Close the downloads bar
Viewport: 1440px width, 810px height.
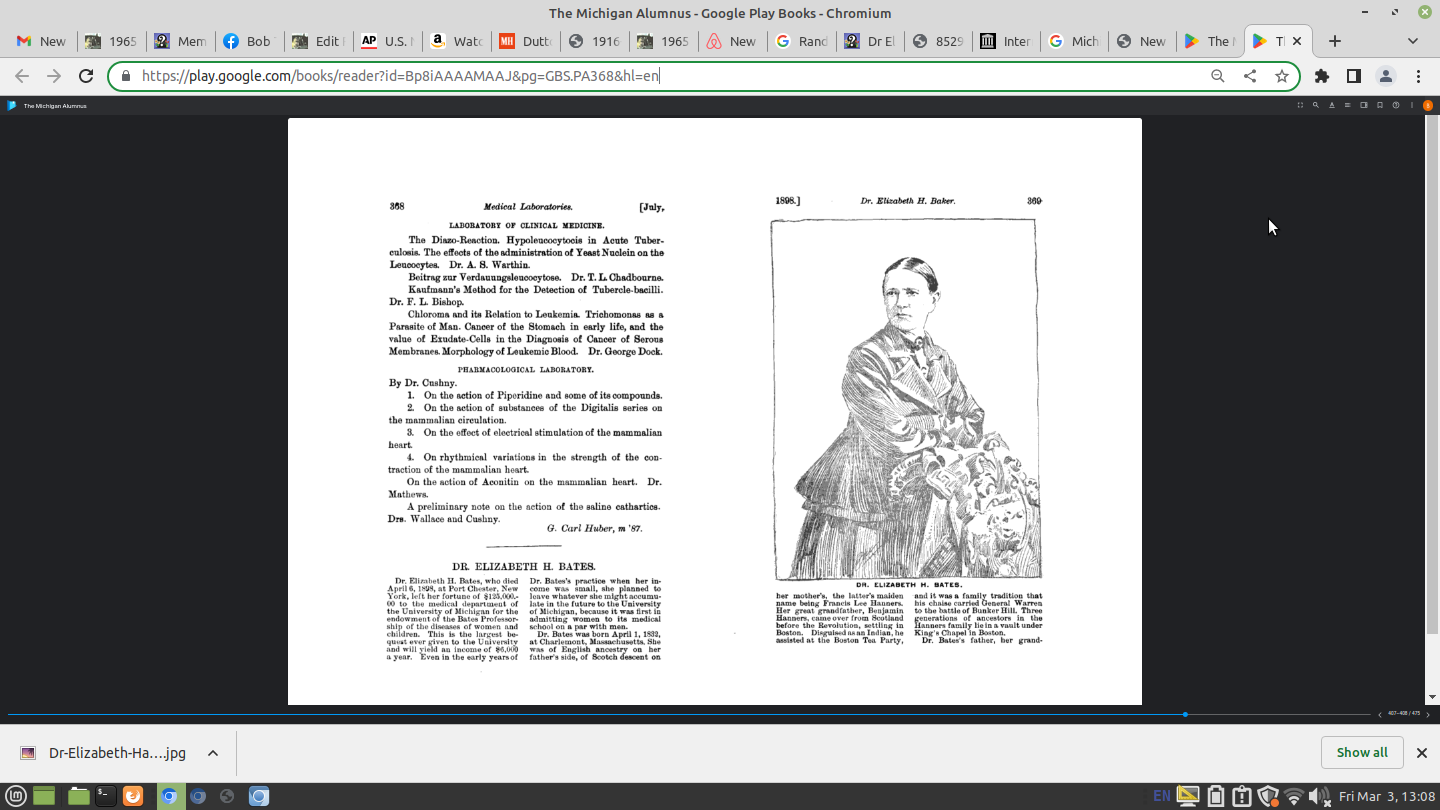1422,753
